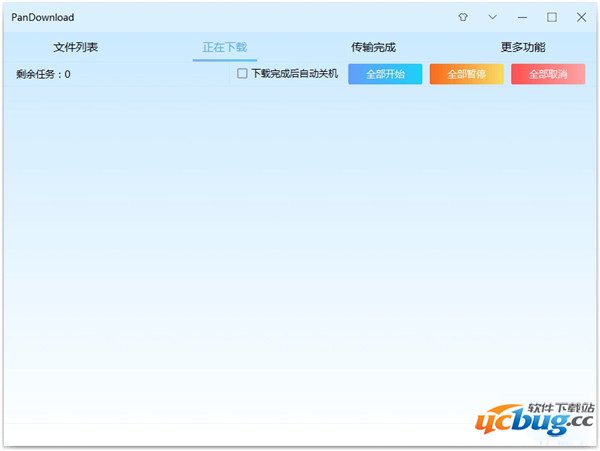Switch to the 文件列表 tab
Image resolution: width=600 pixels, height=451 pixels.
tap(76, 47)
